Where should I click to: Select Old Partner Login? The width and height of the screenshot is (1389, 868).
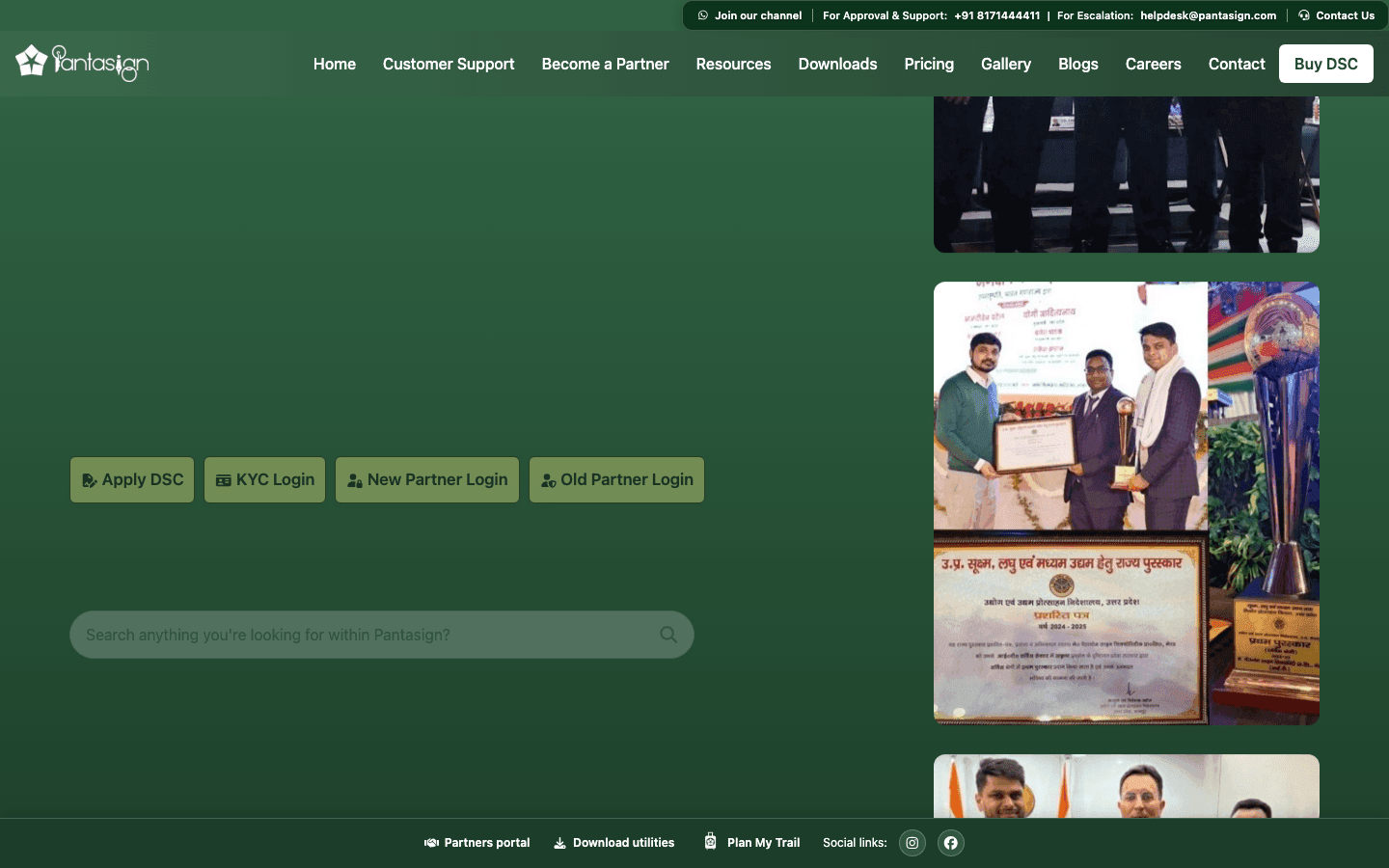click(x=616, y=479)
